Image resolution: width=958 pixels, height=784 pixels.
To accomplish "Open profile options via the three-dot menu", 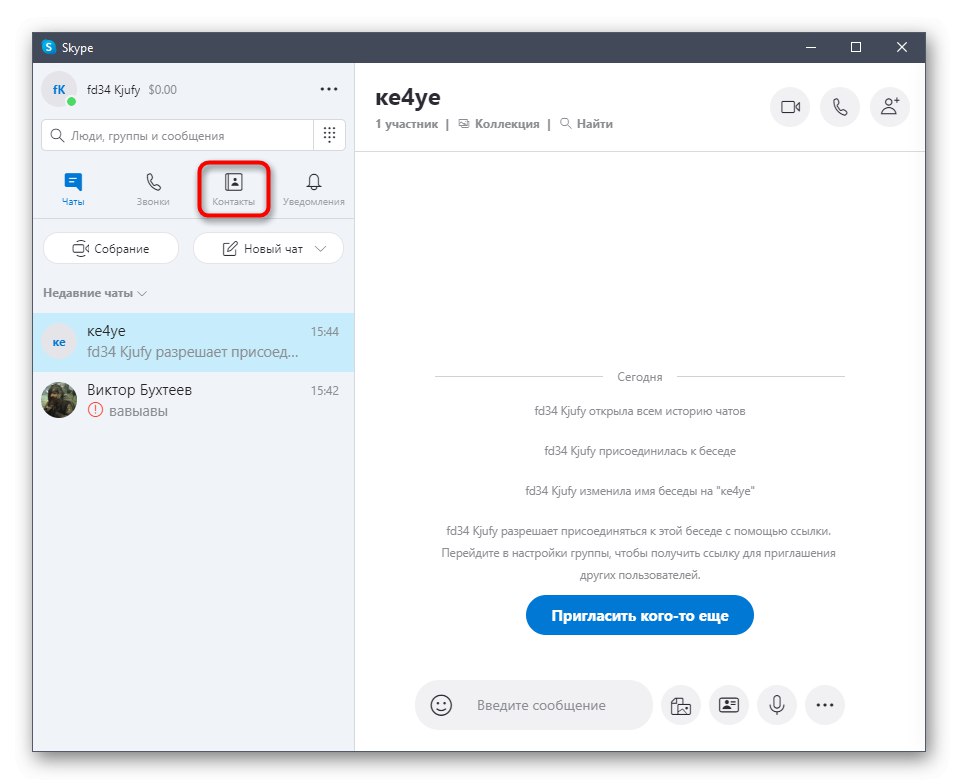I will 329,89.
